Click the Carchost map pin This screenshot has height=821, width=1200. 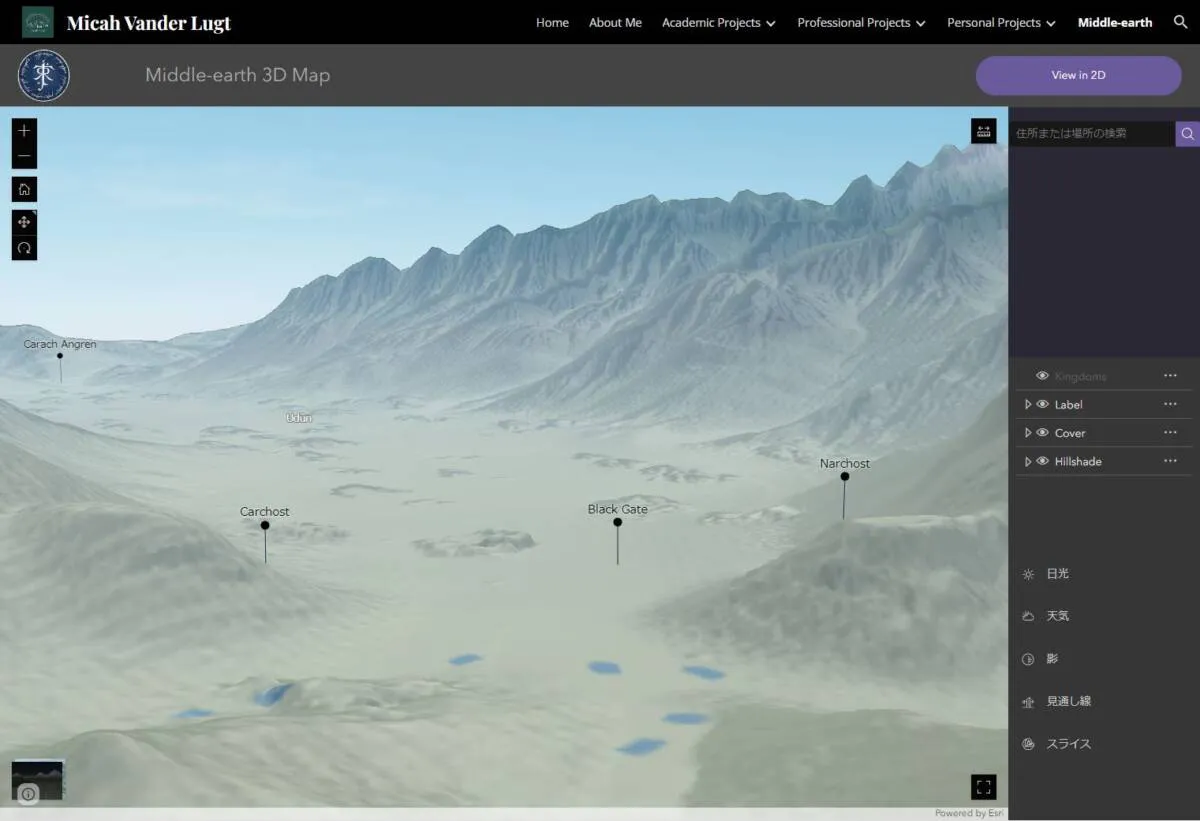coord(265,525)
